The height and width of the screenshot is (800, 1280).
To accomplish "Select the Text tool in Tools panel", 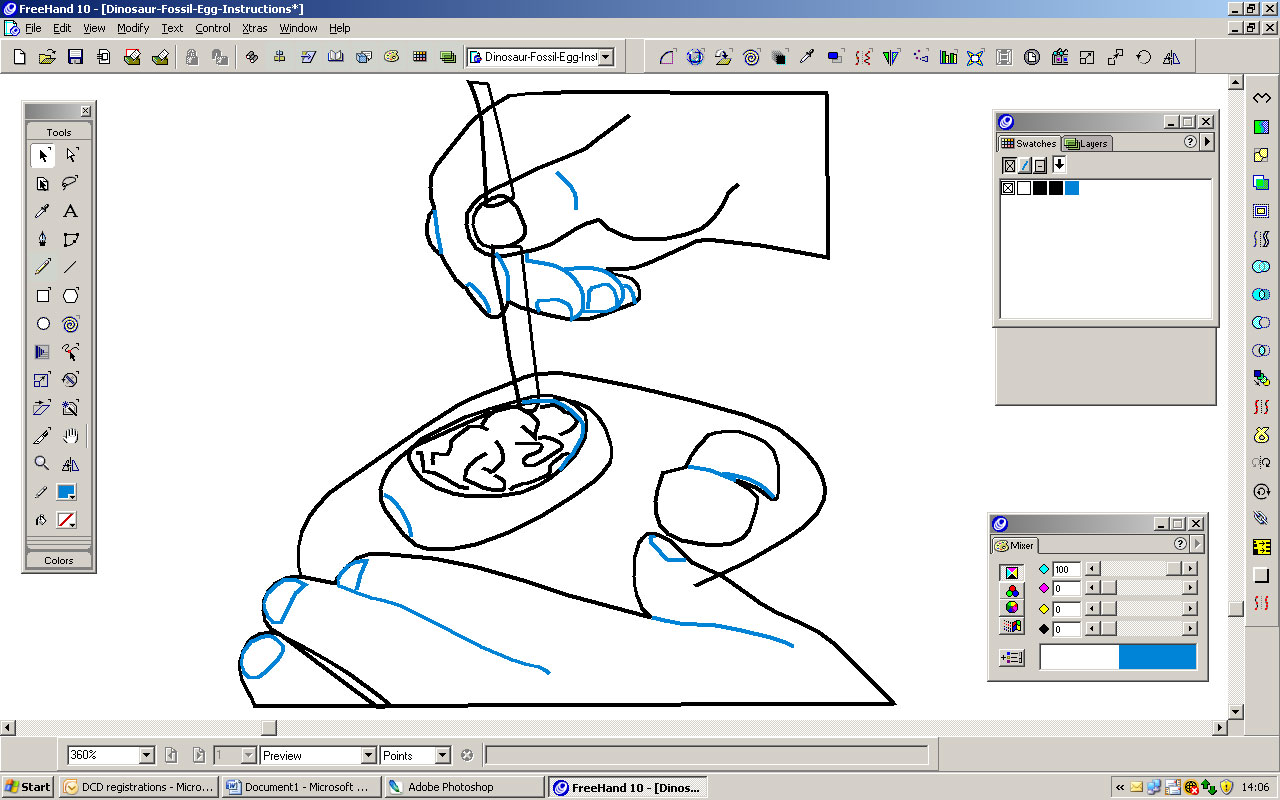I will click(71, 211).
